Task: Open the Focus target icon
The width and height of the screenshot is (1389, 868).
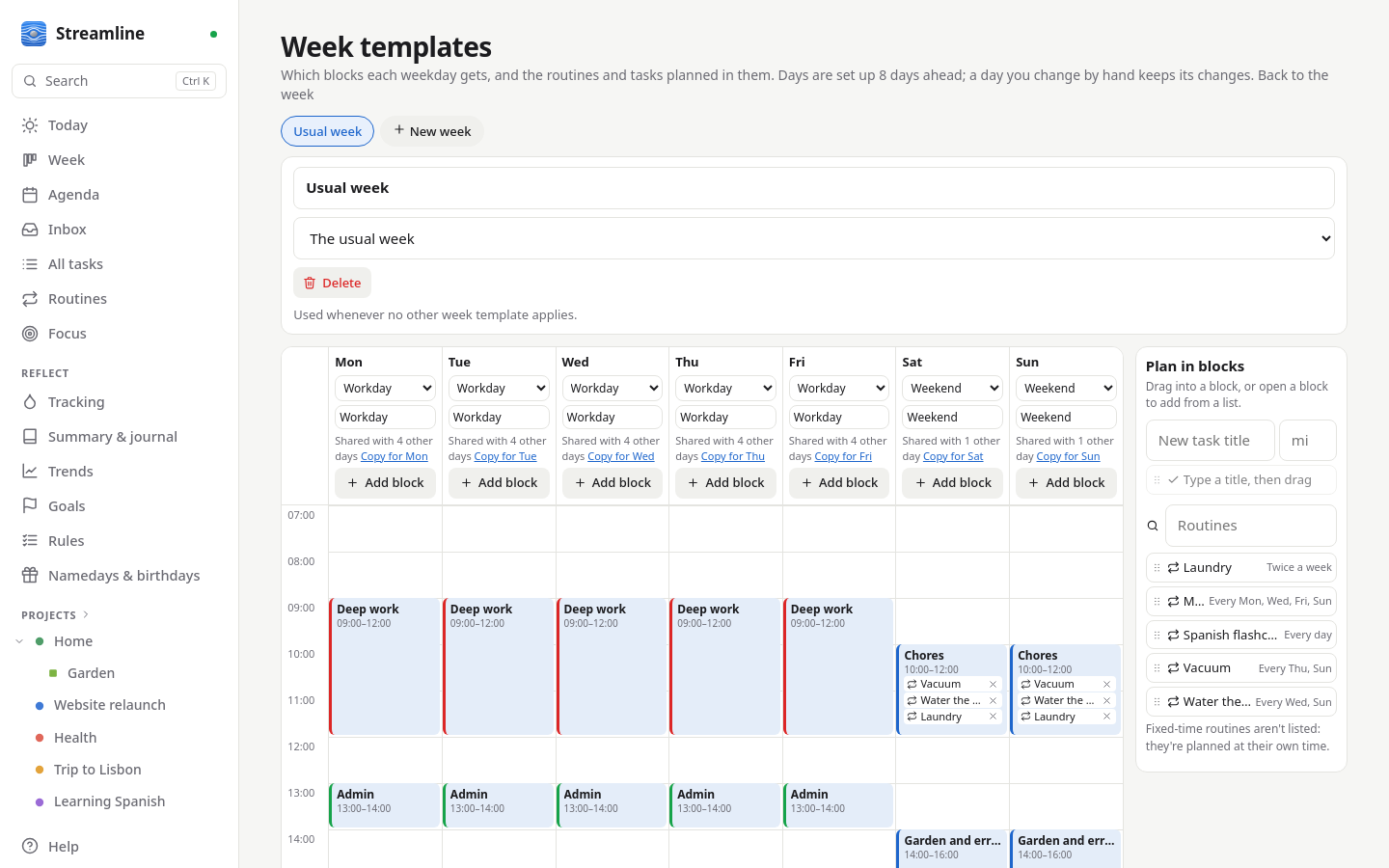Action: 30,334
